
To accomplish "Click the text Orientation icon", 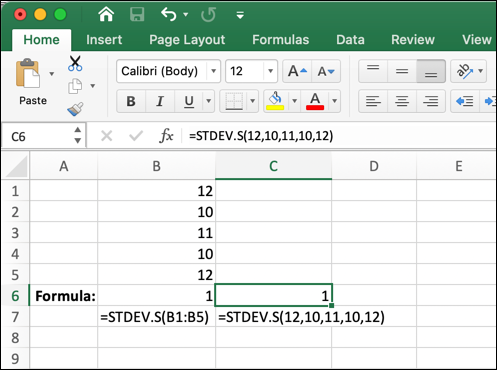I will tap(464, 71).
